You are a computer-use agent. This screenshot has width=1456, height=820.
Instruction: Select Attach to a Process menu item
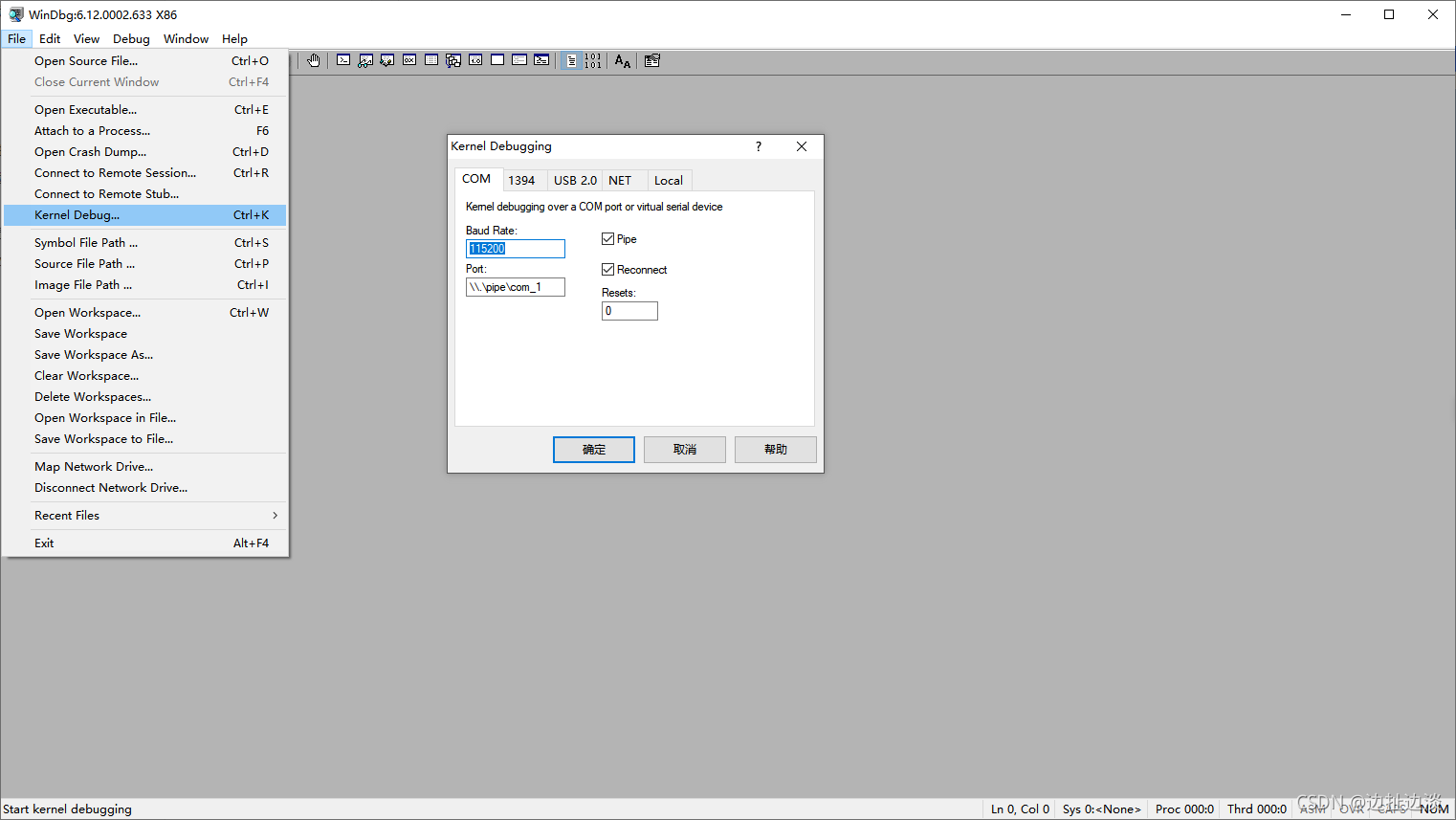pos(145,131)
